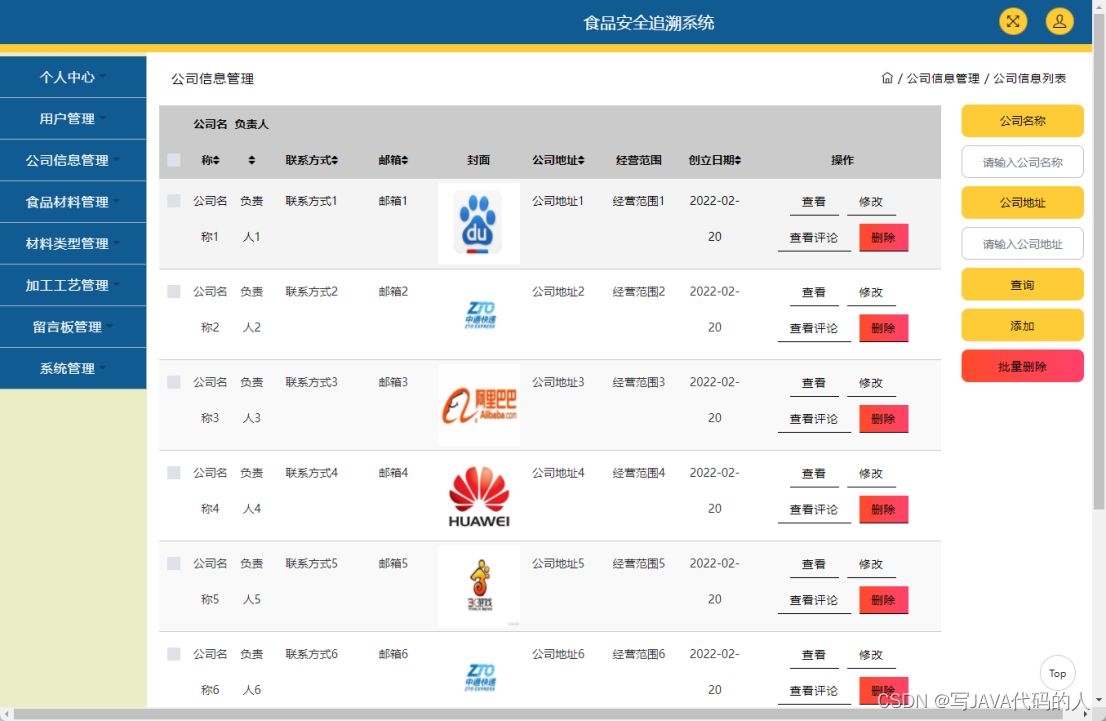Delete row 公司名称4 with 删除
Viewport: 1106px width, 721px height.
pos(883,509)
